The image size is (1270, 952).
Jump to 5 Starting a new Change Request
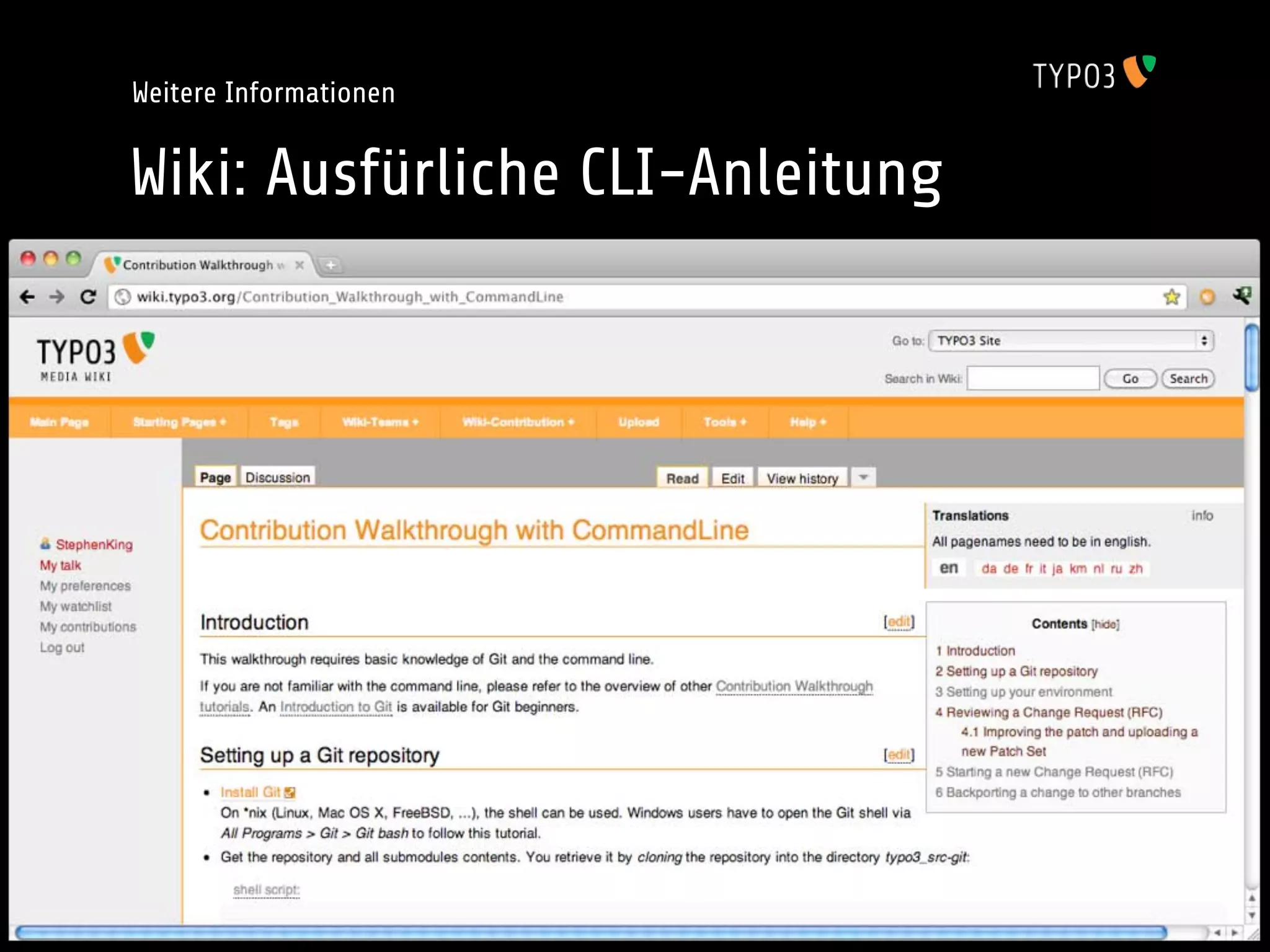pyautogui.click(x=1054, y=772)
